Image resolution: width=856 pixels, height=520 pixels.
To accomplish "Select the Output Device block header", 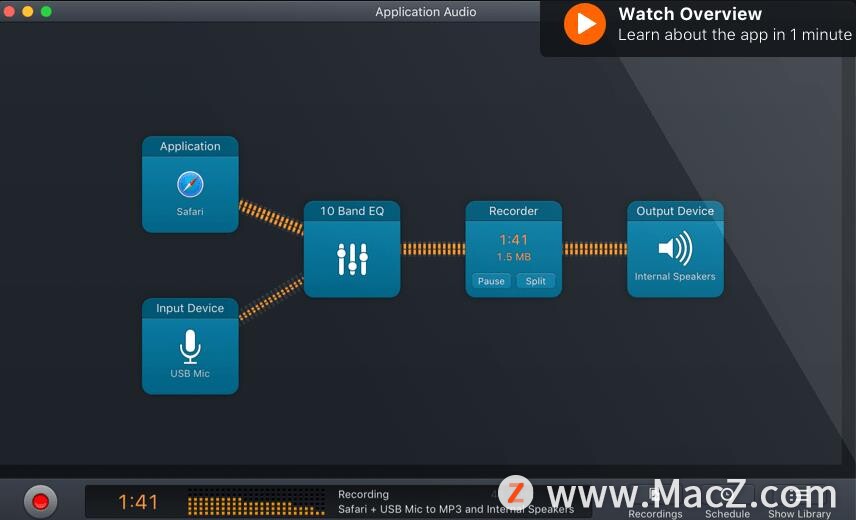I will pos(675,211).
